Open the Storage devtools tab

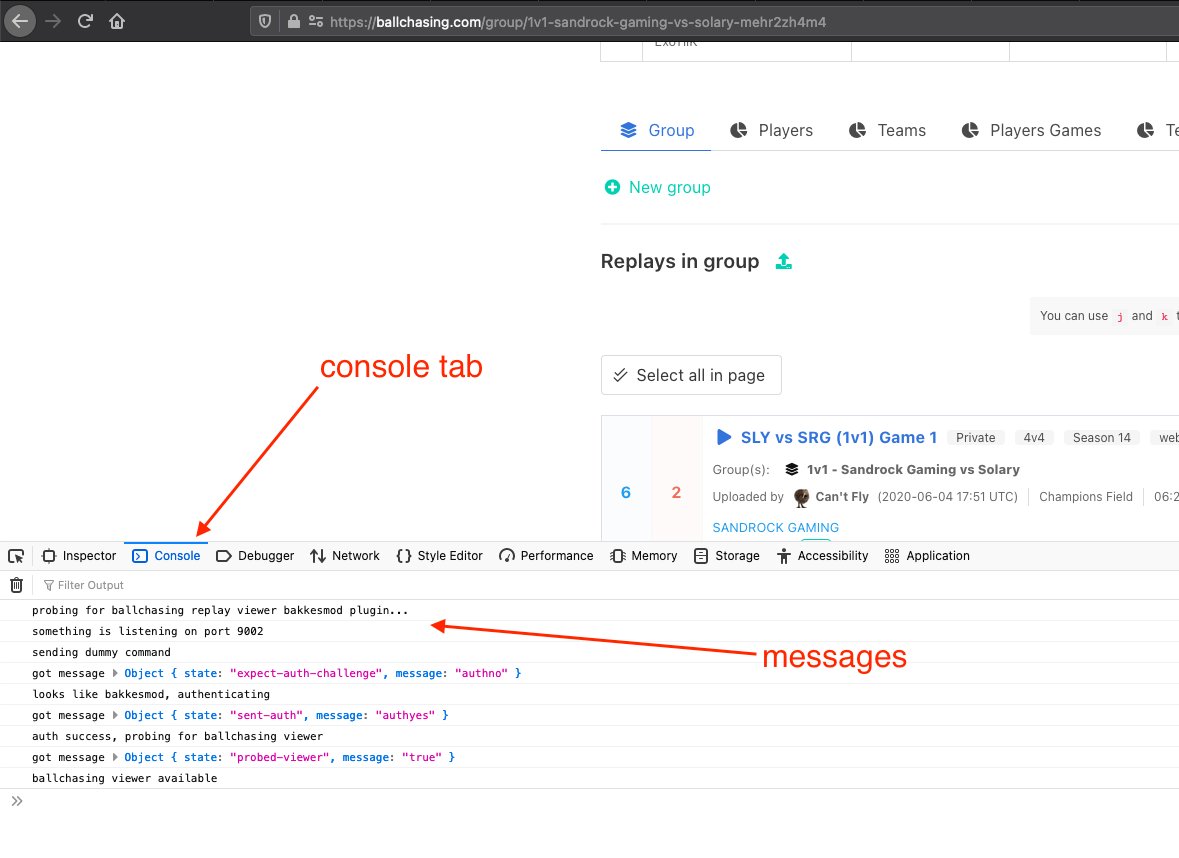coord(726,556)
